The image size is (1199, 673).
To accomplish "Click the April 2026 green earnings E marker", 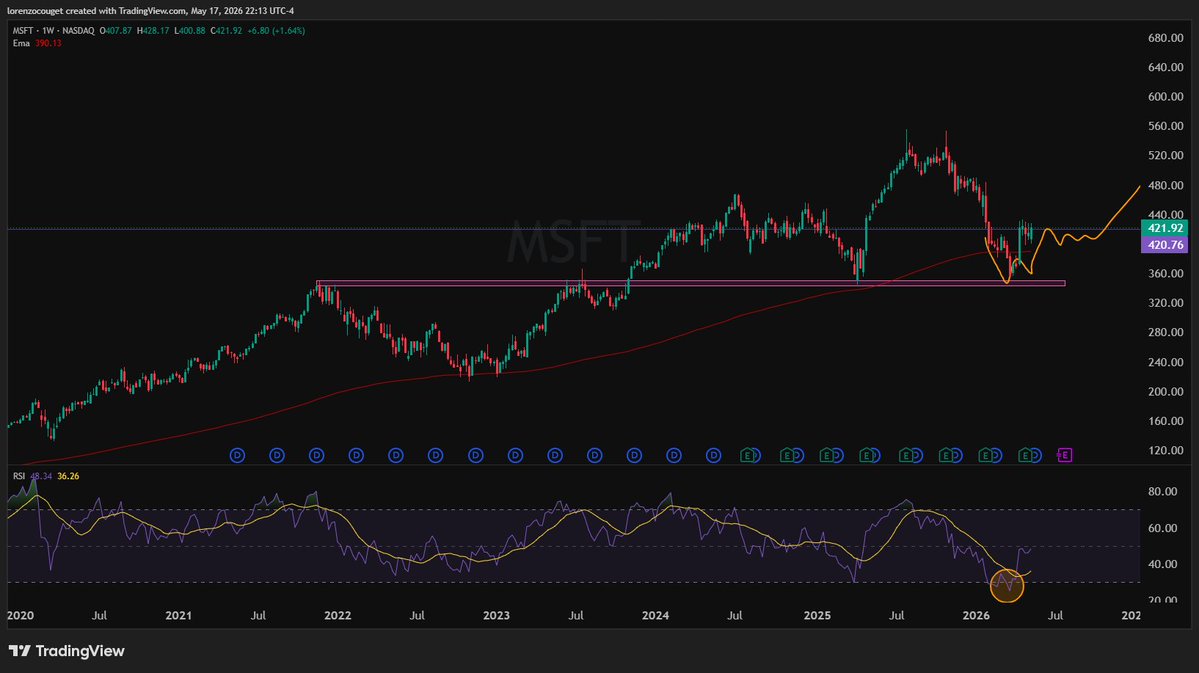I will [1025, 455].
